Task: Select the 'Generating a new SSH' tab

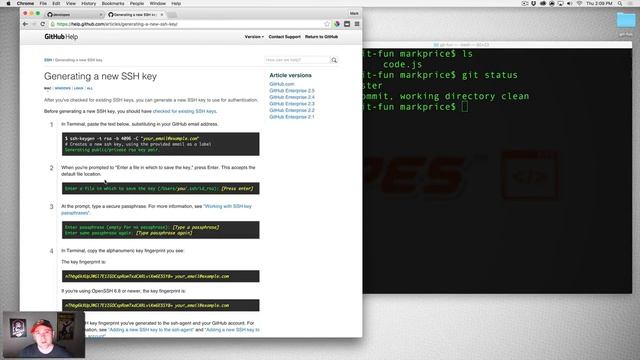Action: point(135,15)
